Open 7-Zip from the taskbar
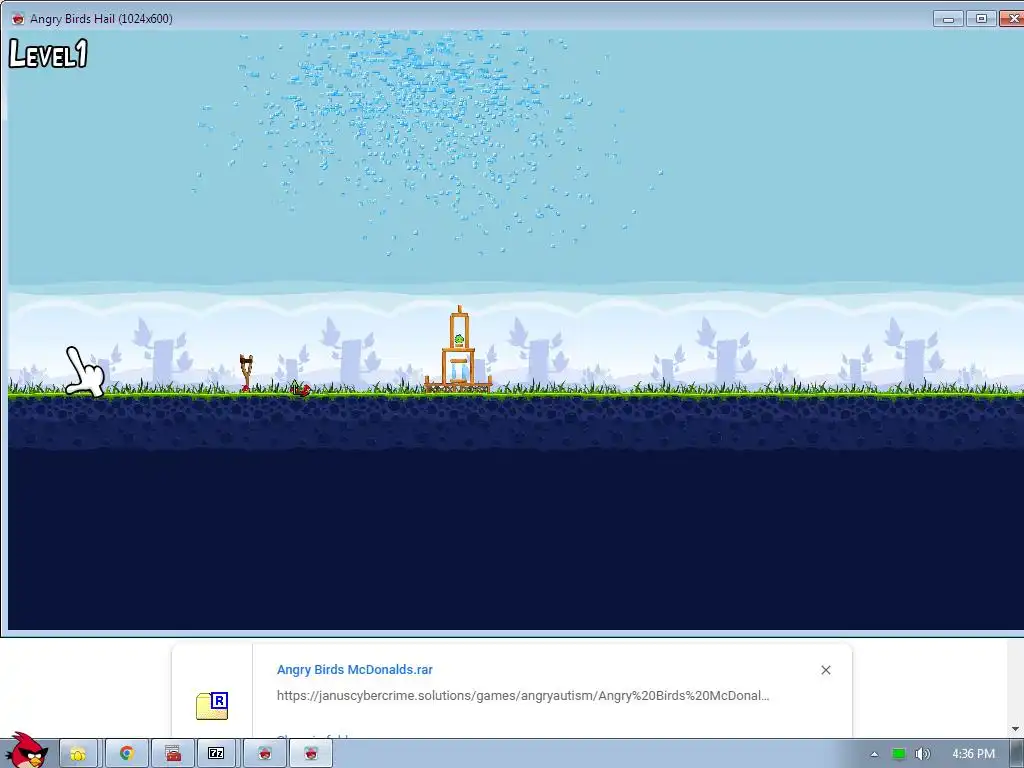This screenshot has width=1024, height=768. click(216, 754)
